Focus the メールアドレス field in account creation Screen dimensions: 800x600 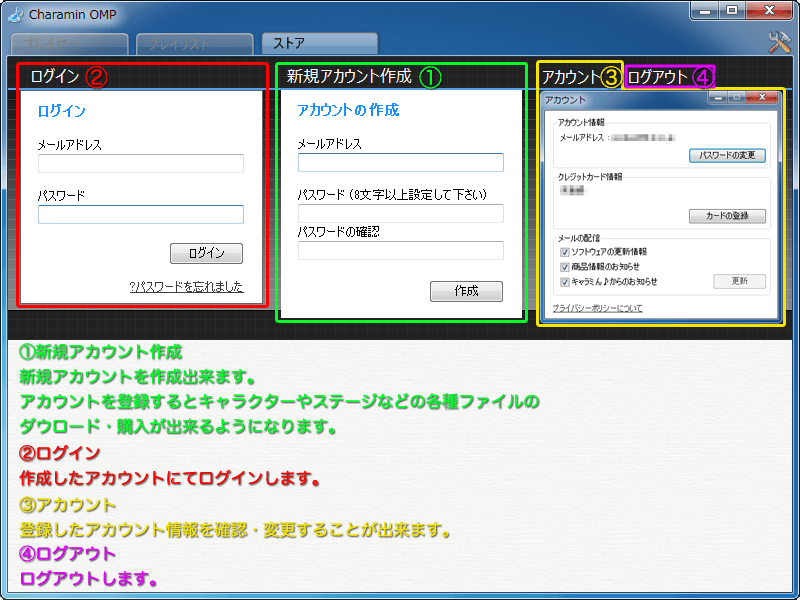pos(401,162)
